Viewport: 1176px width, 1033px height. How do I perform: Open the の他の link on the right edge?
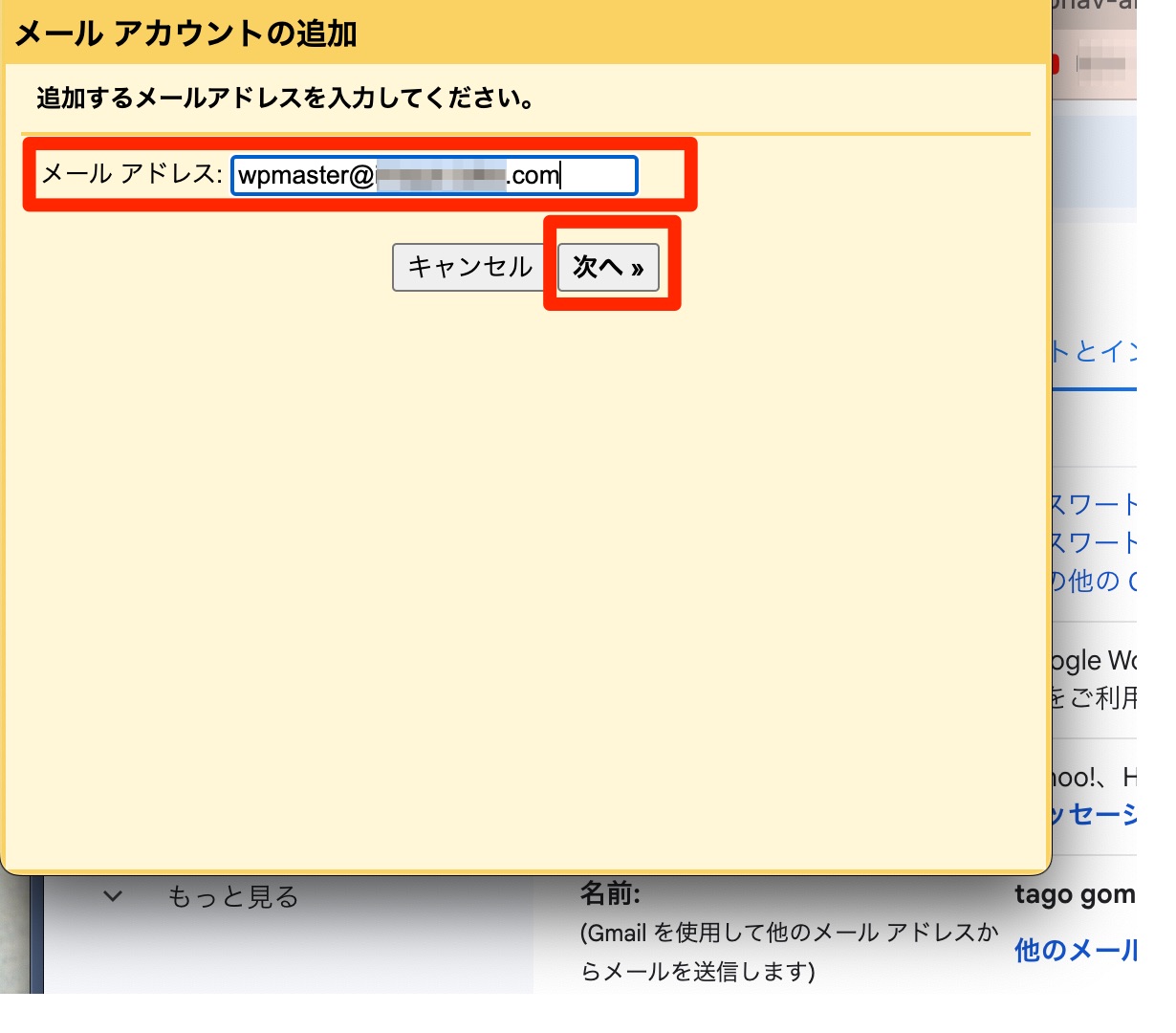[1095, 582]
